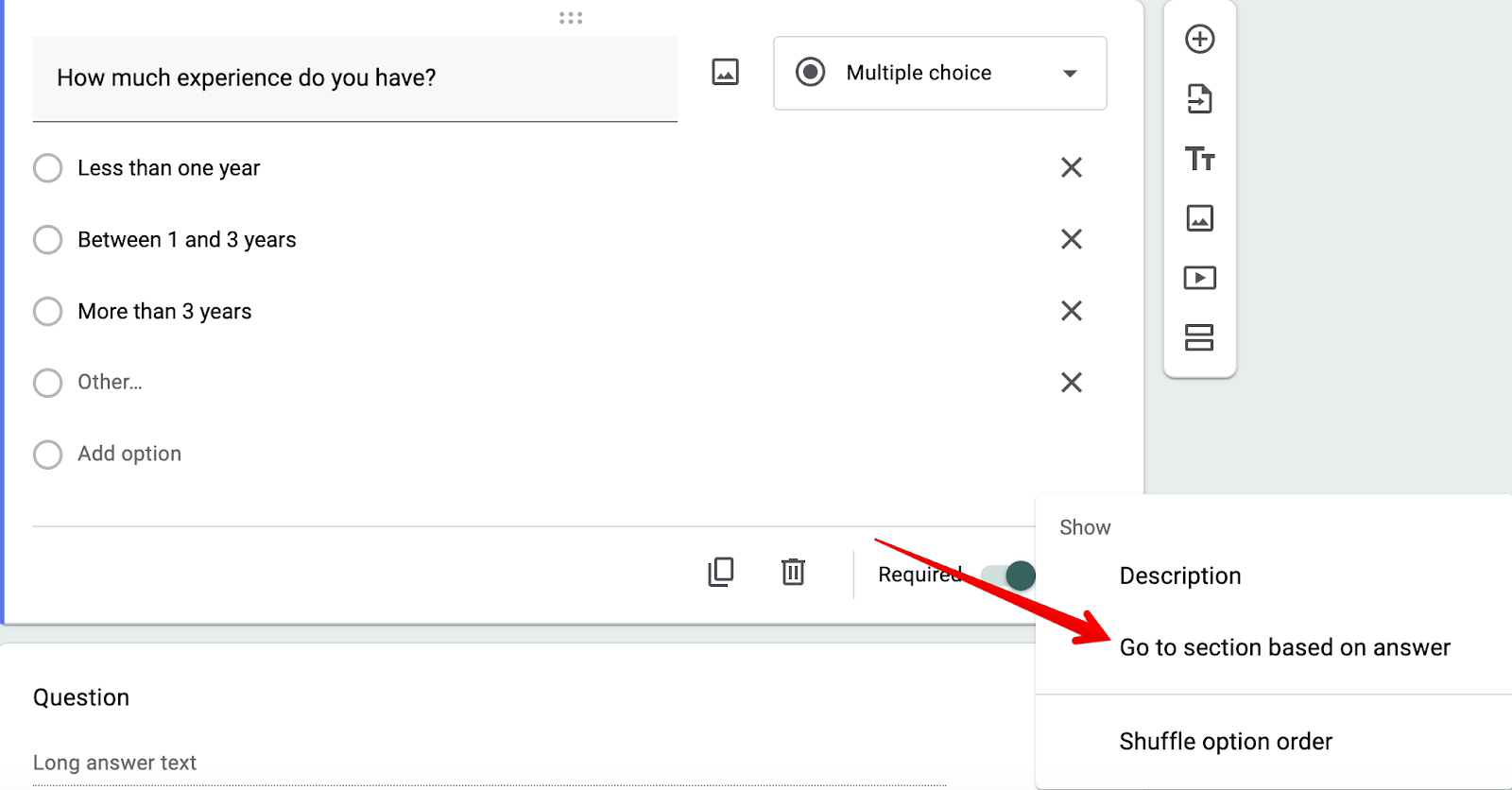The height and width of the screenshot is (790, 1512).
Task: Select the 'Other...' radio button
Action: click(47, 383)
